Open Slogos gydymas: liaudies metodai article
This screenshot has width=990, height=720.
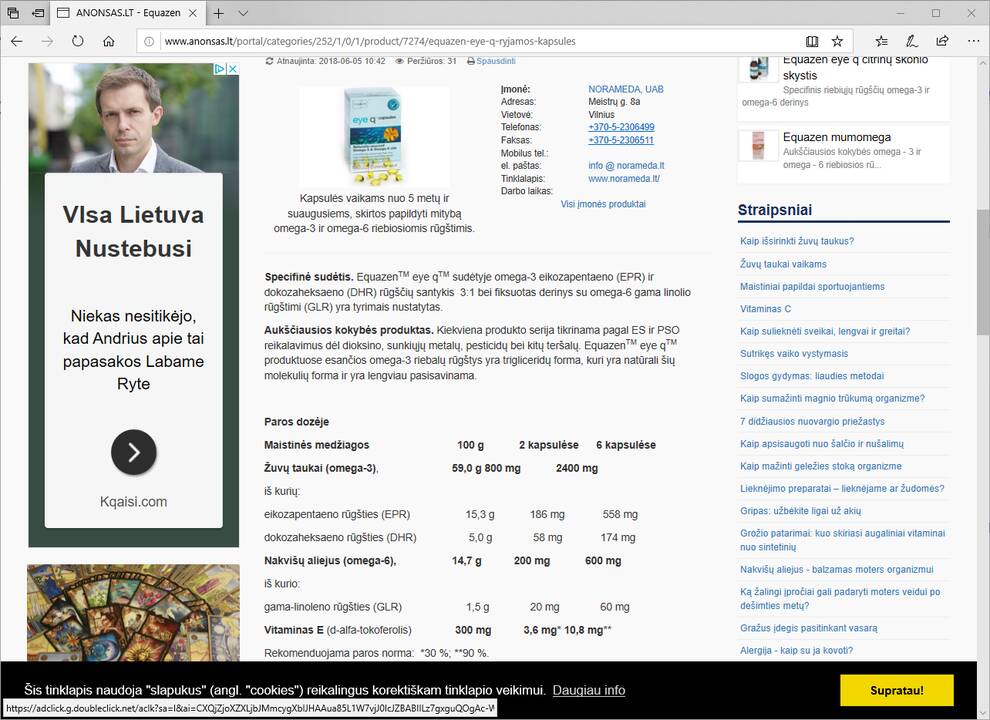coord(812,376)
